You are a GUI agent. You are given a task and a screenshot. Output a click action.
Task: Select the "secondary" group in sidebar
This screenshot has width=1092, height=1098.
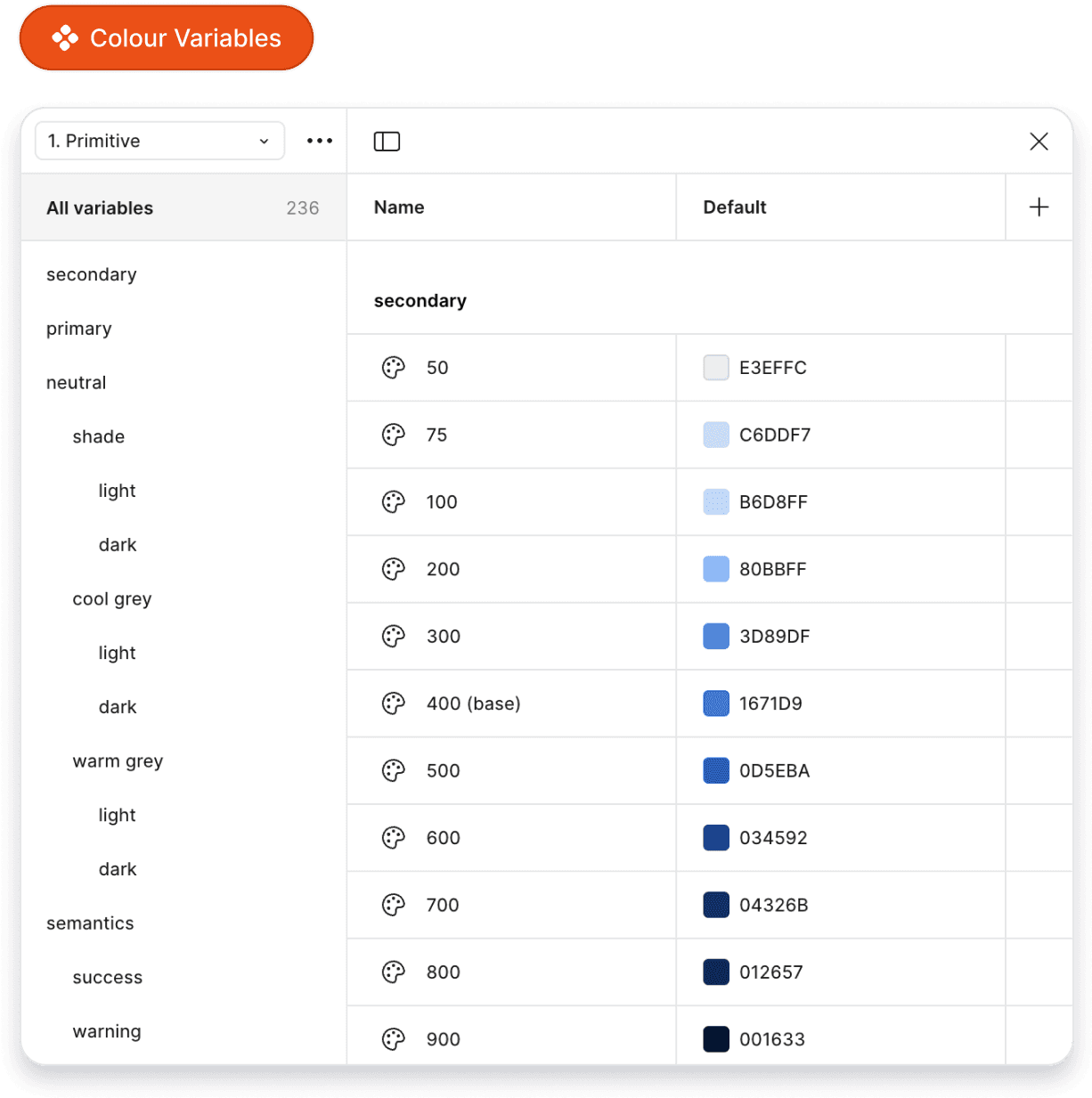click(x=92, y=274)
